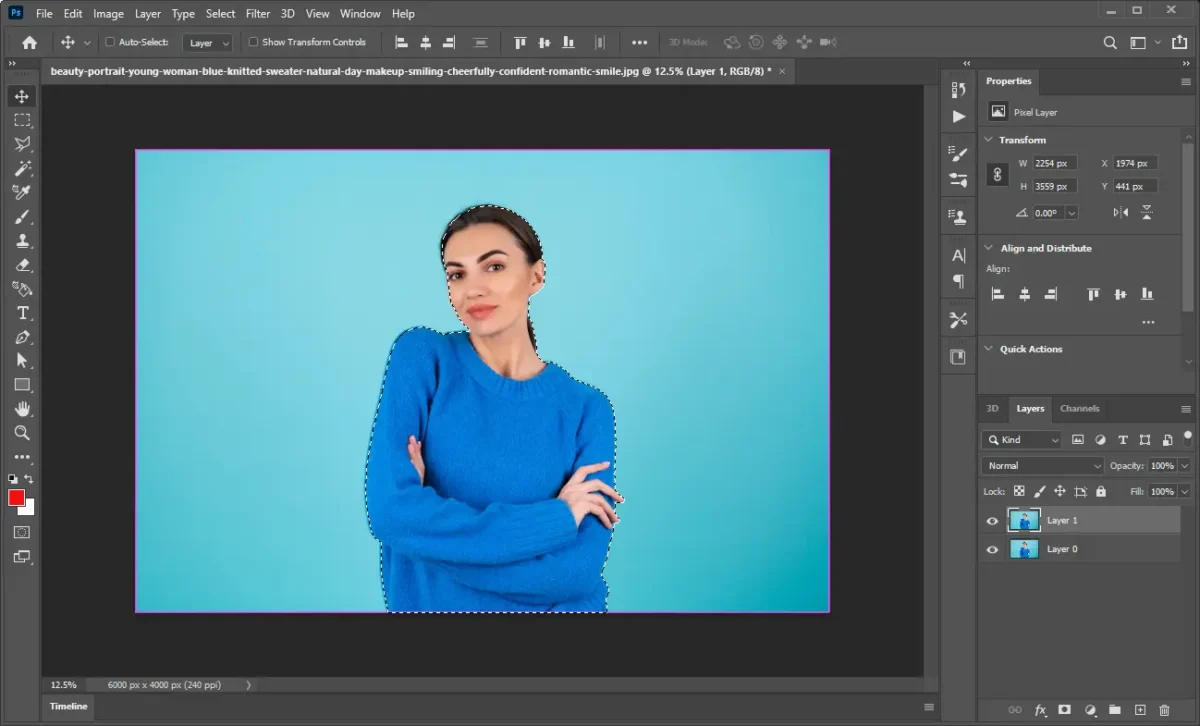Change screen mode icon at toolbox bottom
Viewport: 1200px width, 726px height.
tap(22, 557)
